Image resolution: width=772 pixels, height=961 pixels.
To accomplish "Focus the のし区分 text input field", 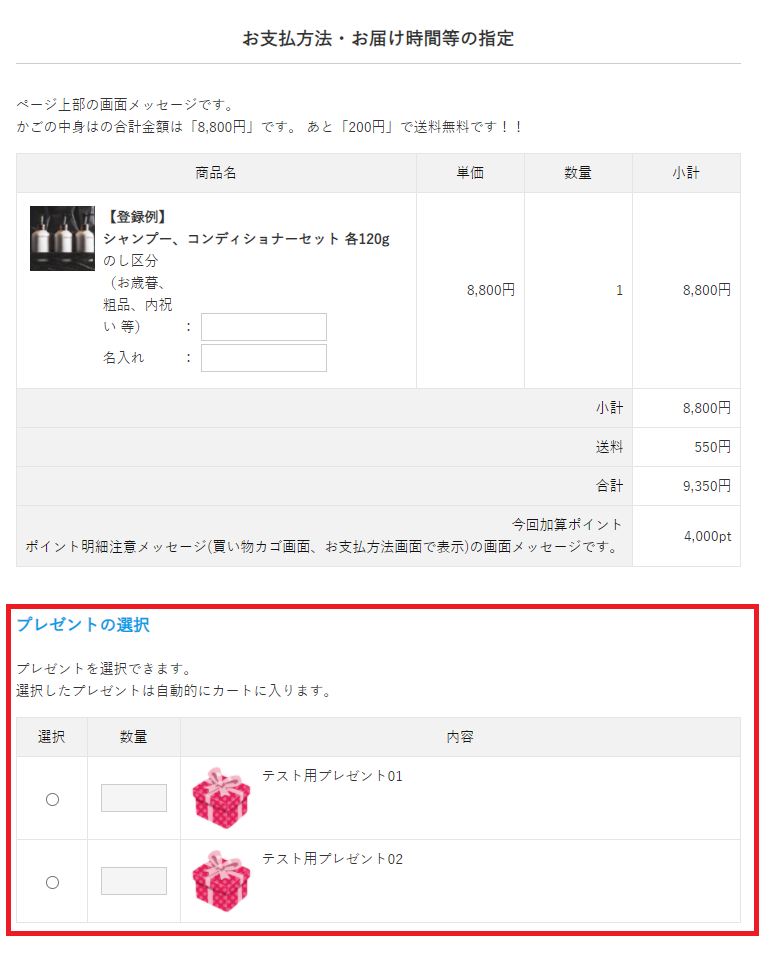I will pos(264,327).
